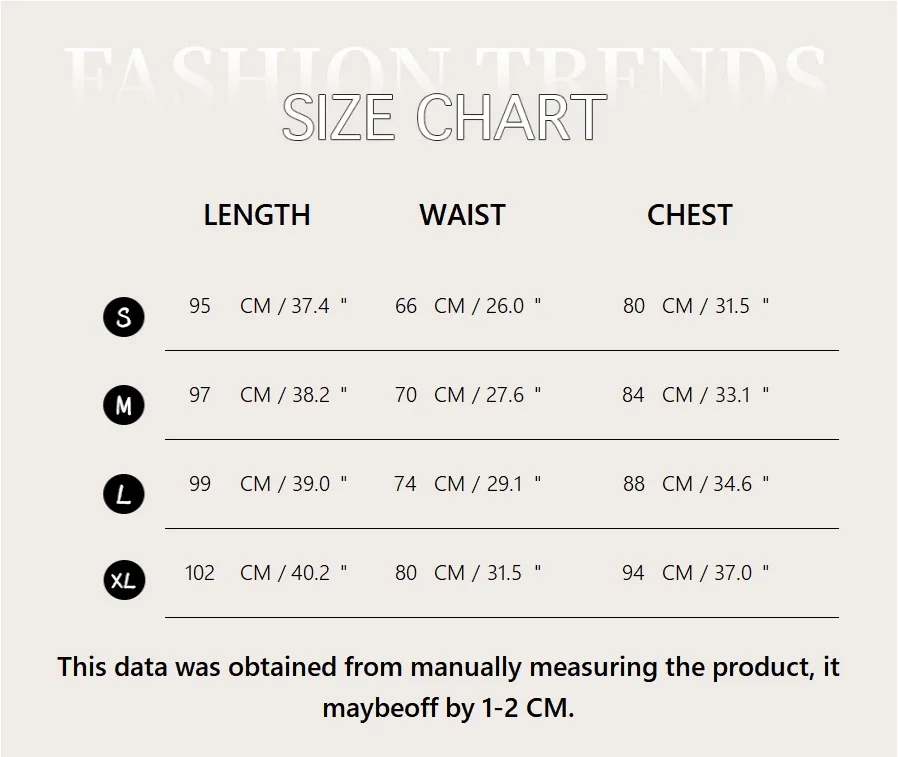
Task: Select the 99 CM / 39.0 length value
Action: tap(268, 484)
